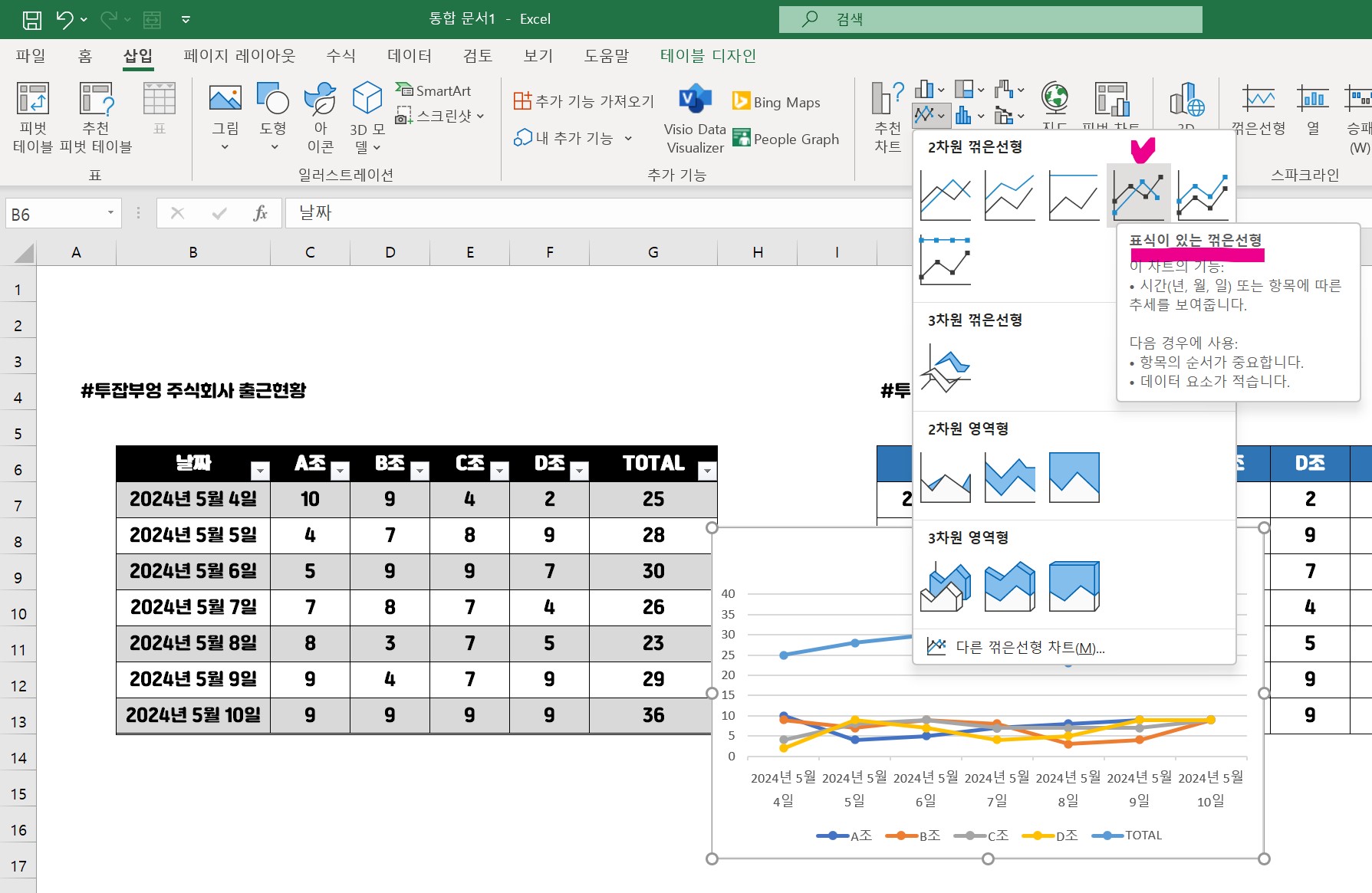Select the basic 2D line chart
This screenshot has width=1372, height=893.
946,195
